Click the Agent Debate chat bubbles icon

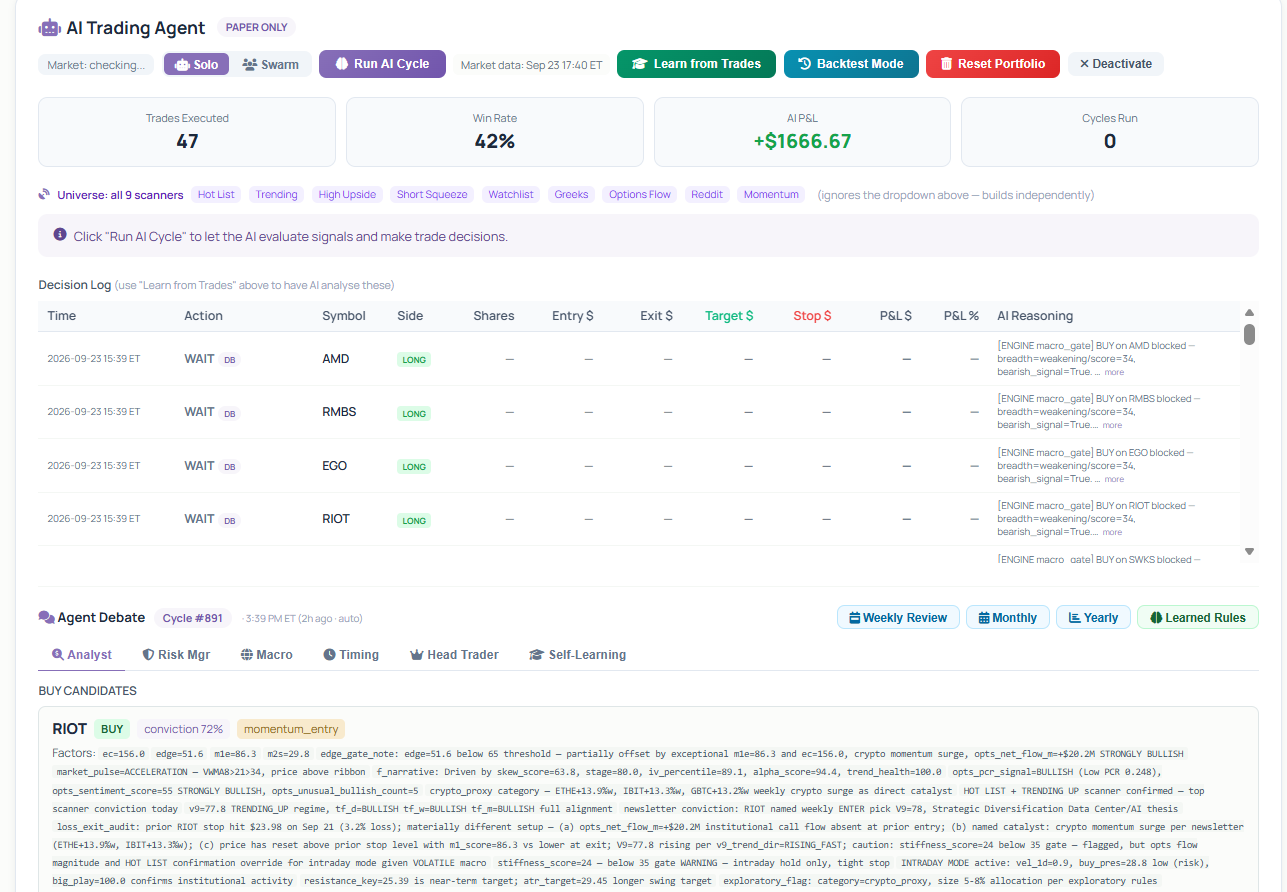(46, 617)
